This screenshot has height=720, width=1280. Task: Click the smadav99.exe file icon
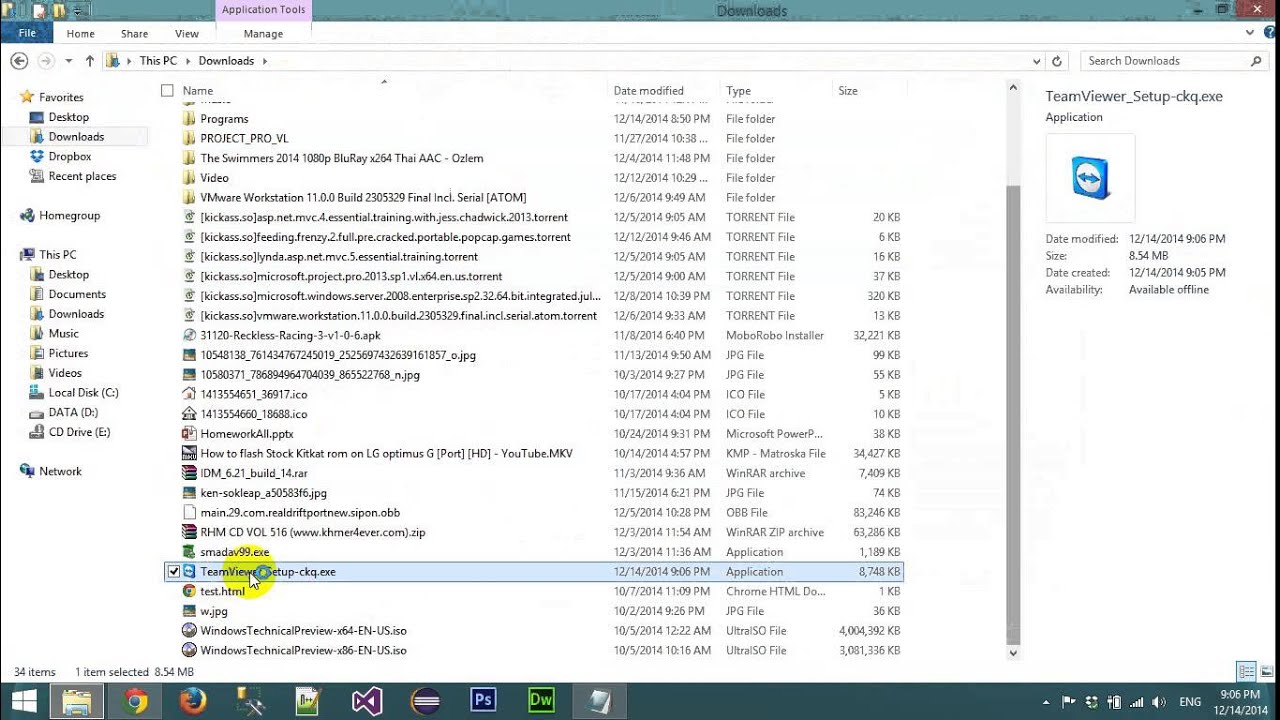pyautogui.click(x=190, y=552)
